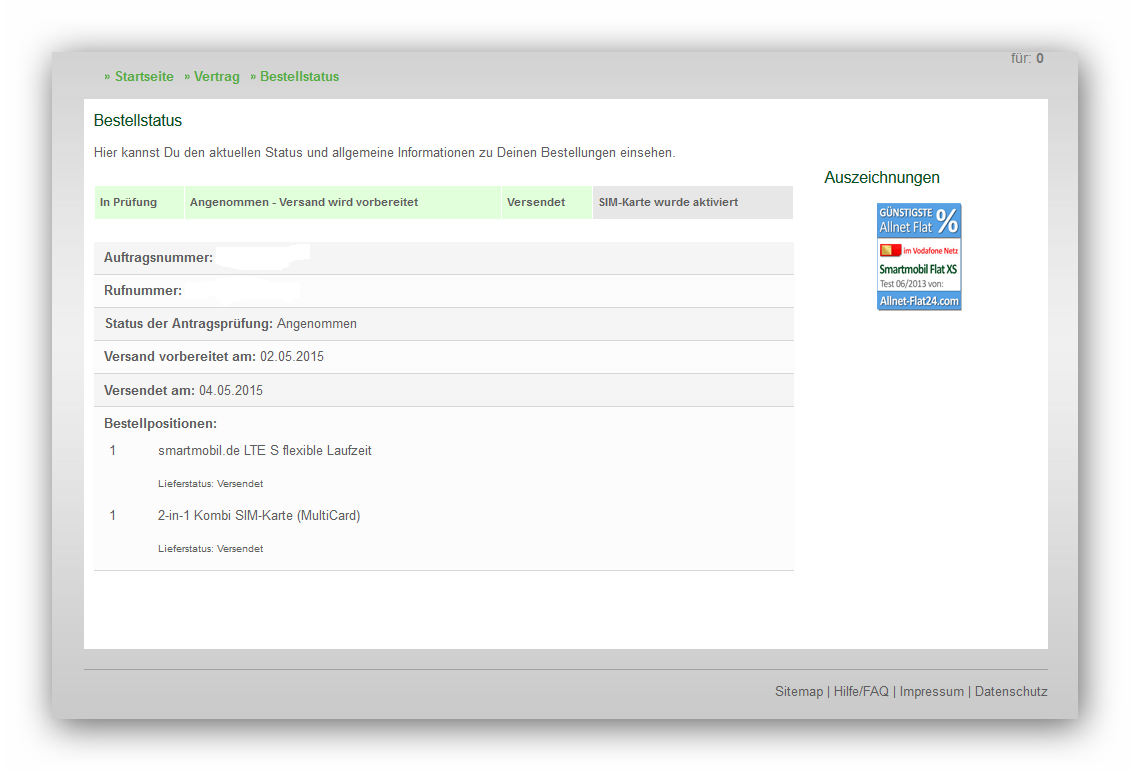
Task: Open the Startseite breadcrumb link
Action: (x=144, y=77)
